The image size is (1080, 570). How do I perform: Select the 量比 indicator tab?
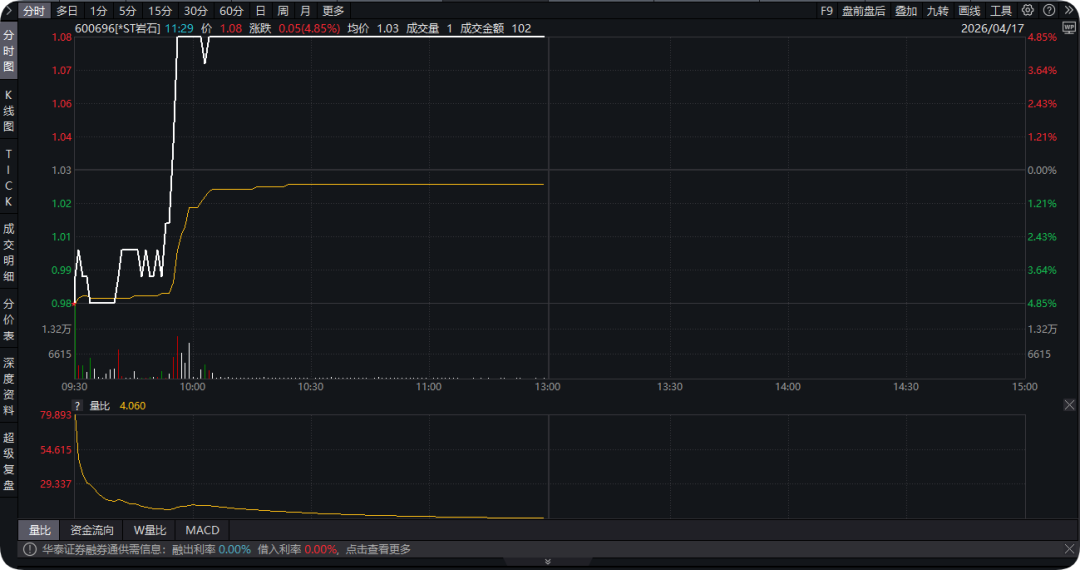(x=39, y=529)
